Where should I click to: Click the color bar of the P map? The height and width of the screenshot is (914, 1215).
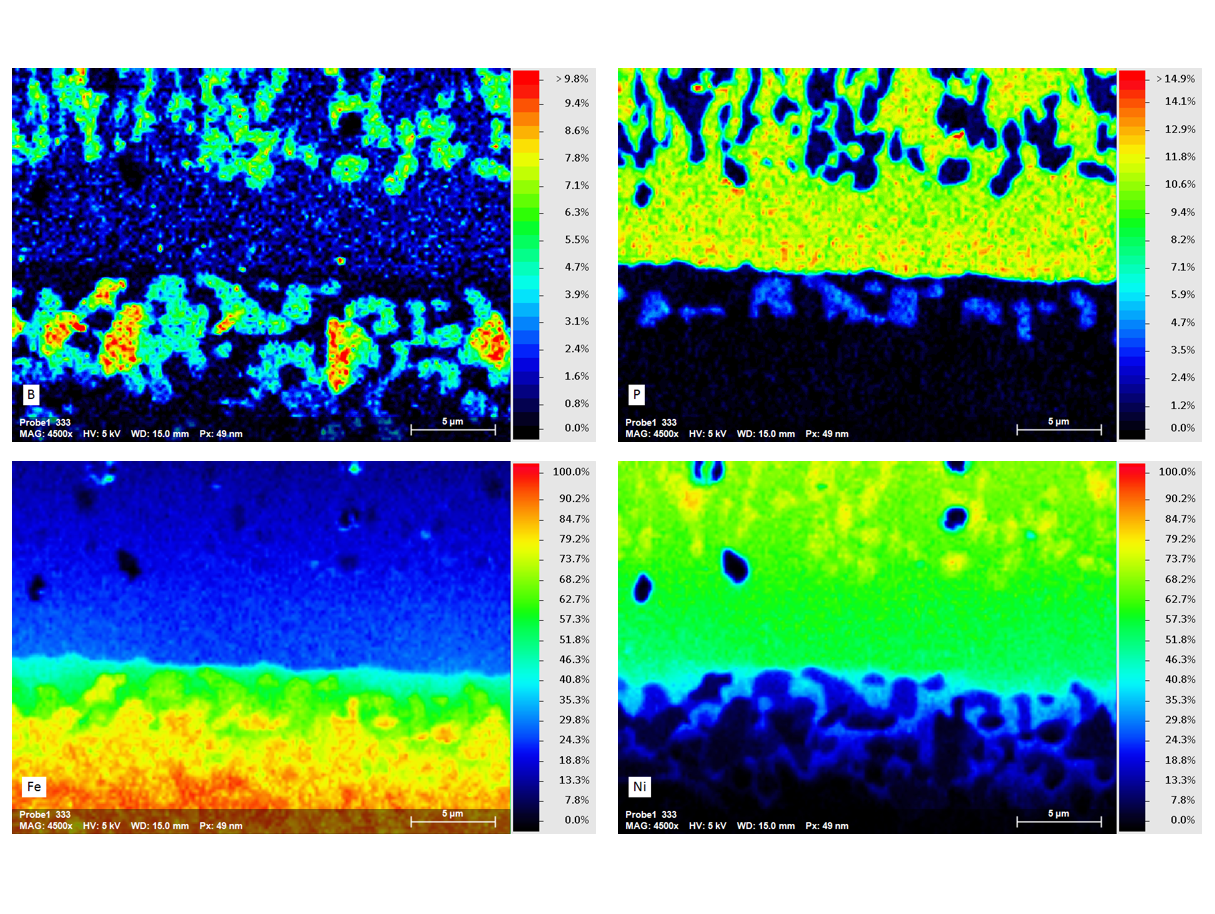click(1132, 254)
